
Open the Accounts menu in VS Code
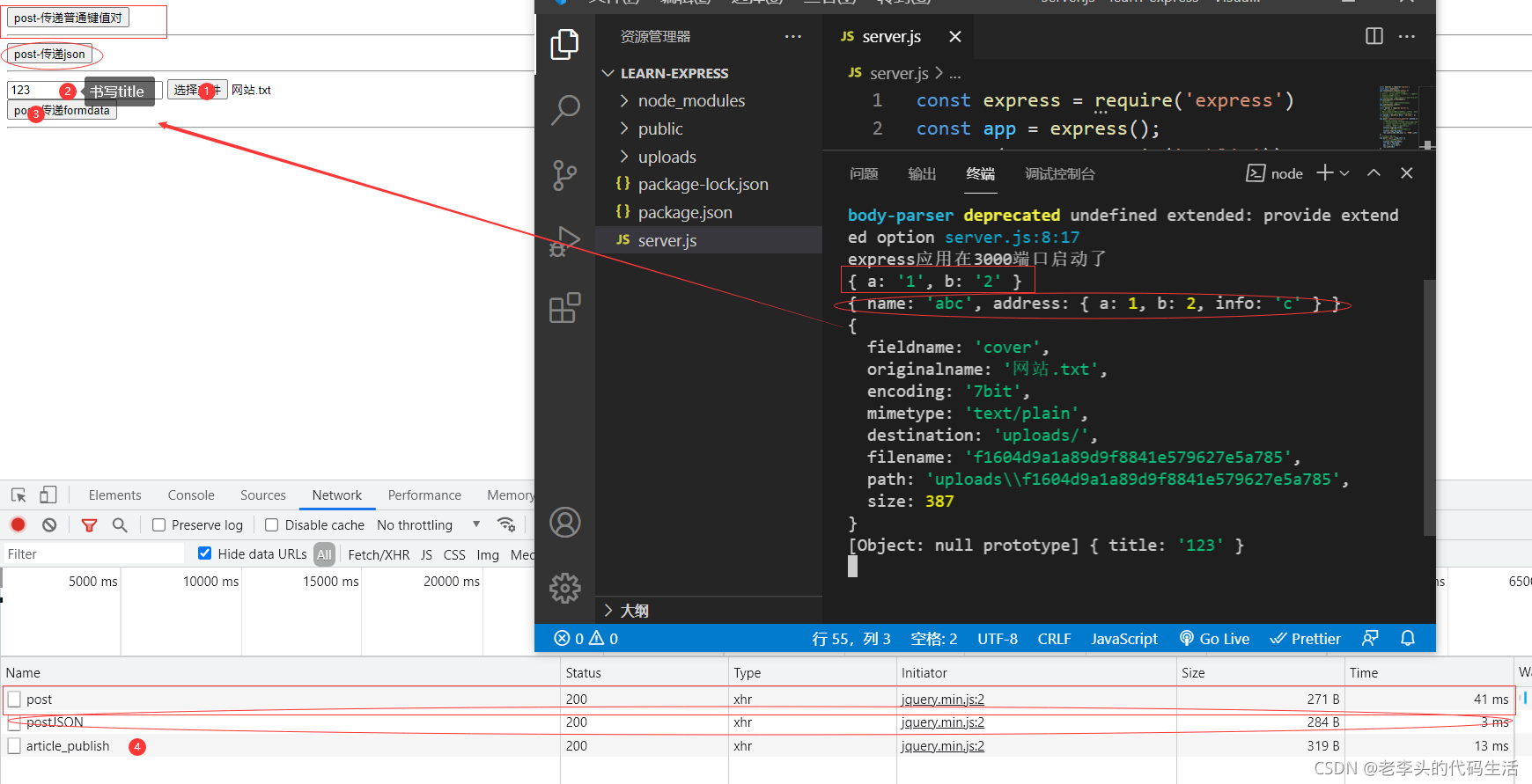(564, 522)
